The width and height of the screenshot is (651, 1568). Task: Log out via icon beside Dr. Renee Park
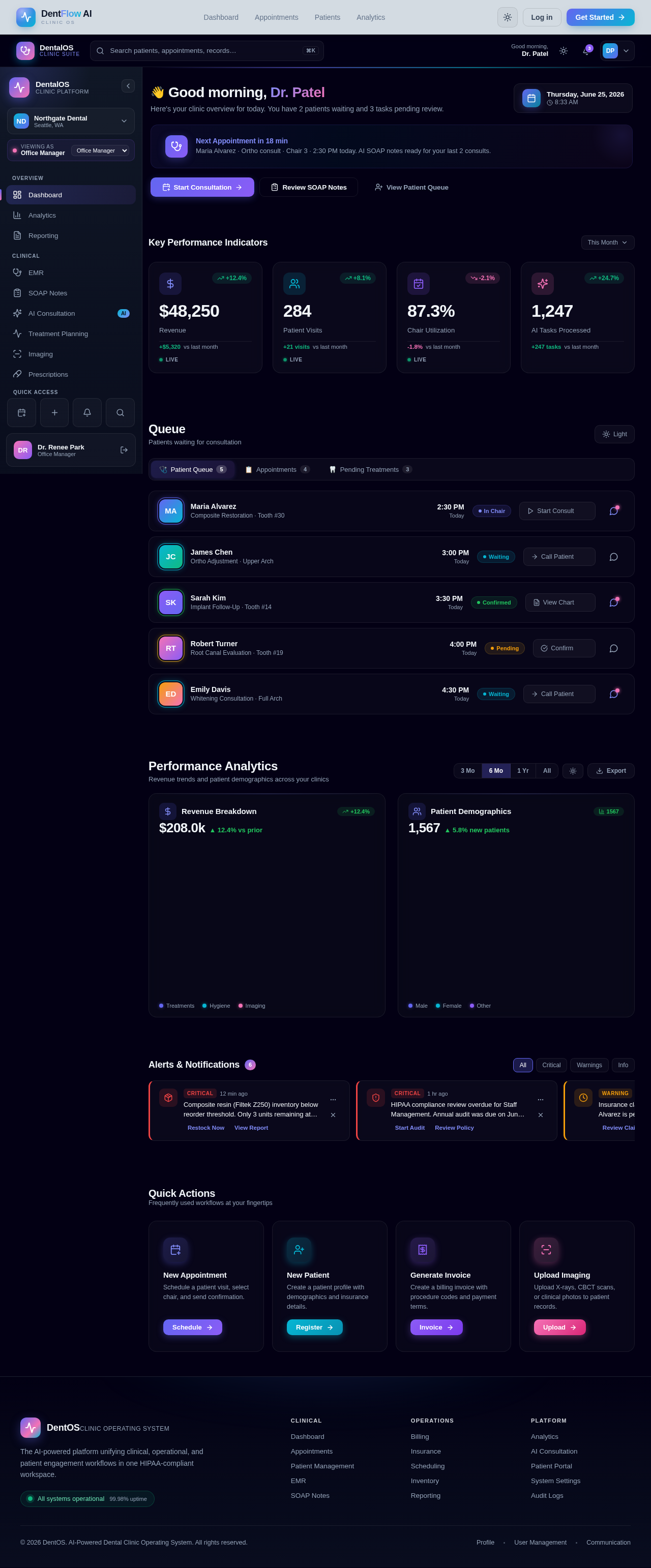click(124, 450)
